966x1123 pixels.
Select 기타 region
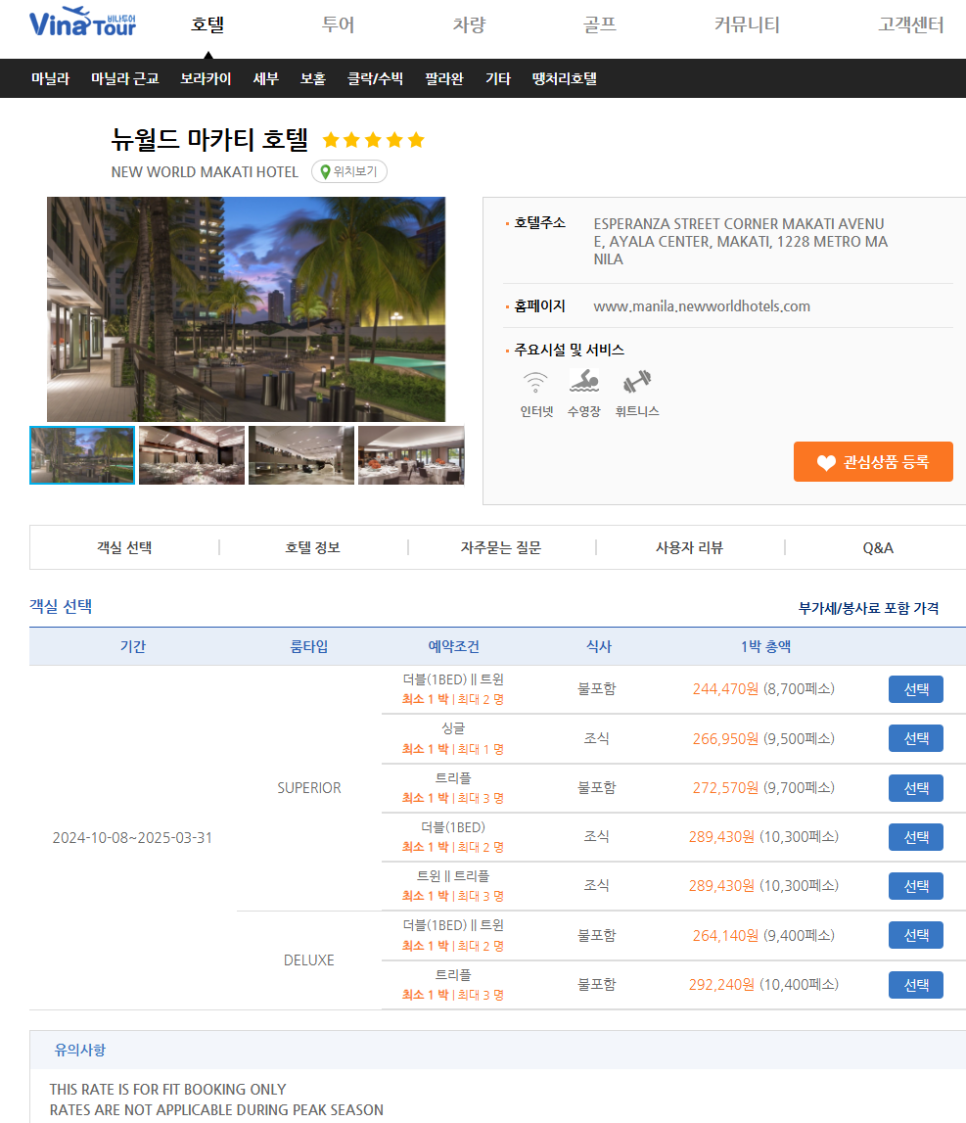coord(498,79)
